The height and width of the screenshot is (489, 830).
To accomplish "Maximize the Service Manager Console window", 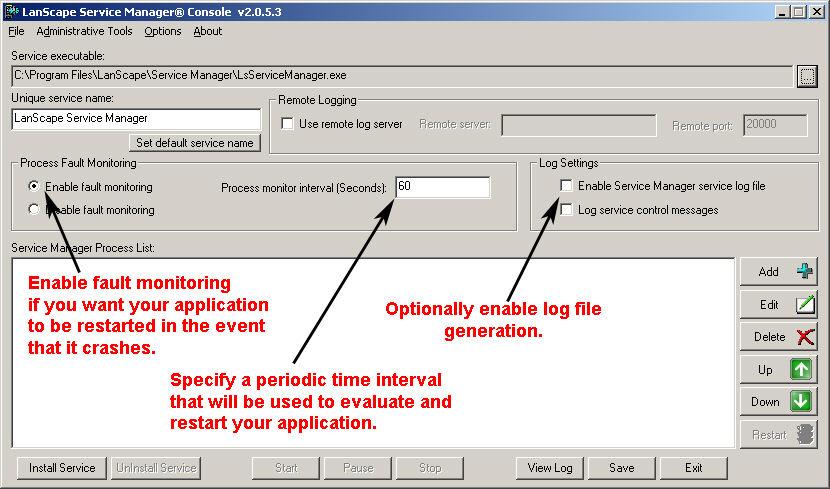I will [x=799, y=12].
